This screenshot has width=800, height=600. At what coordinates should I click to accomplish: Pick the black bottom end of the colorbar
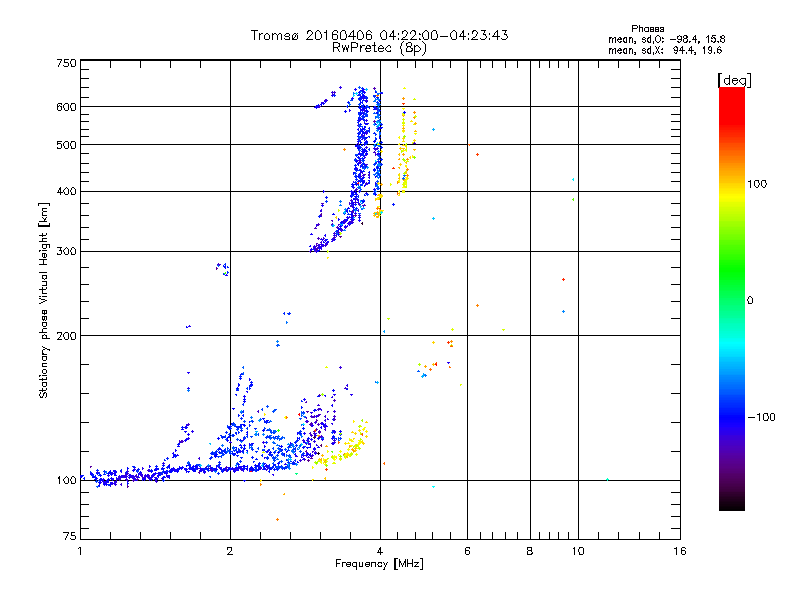[x=732, y=503]
